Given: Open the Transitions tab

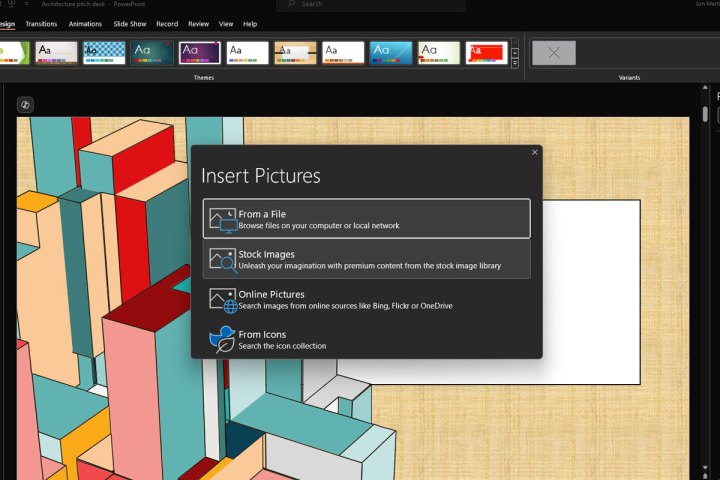Looking at the screenshot, I should 41,23.
